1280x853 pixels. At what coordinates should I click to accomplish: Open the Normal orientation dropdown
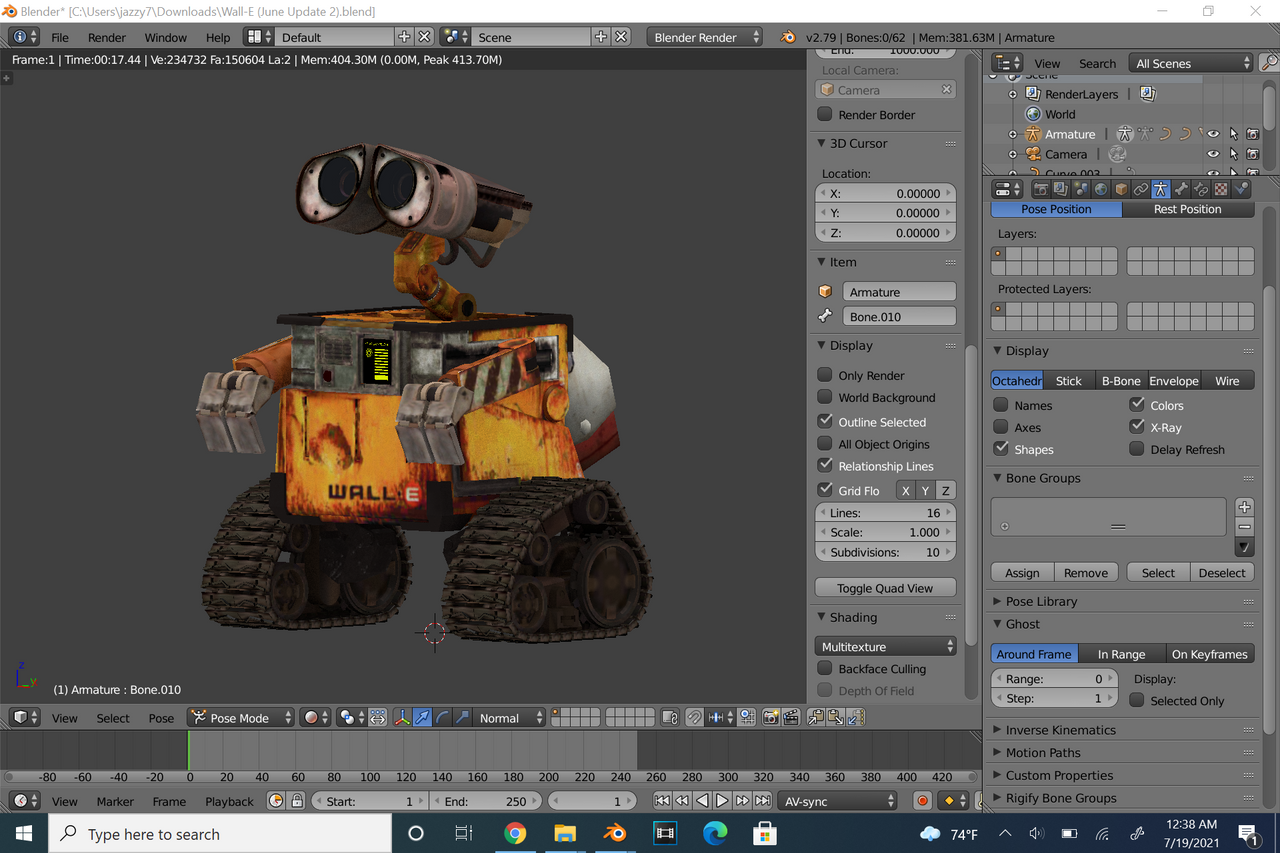tap(510, 717)
